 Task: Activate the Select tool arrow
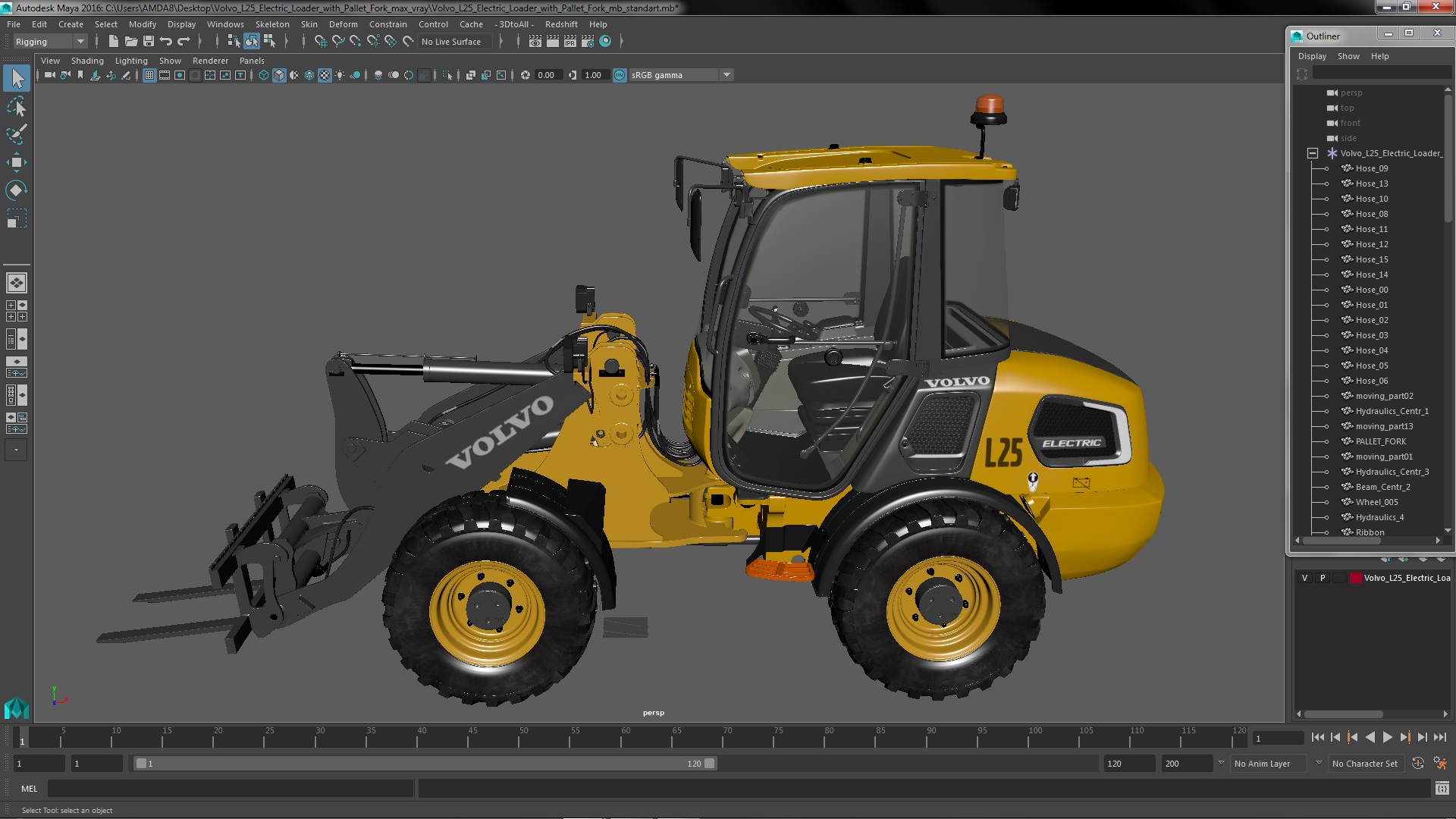coord(17,78)
